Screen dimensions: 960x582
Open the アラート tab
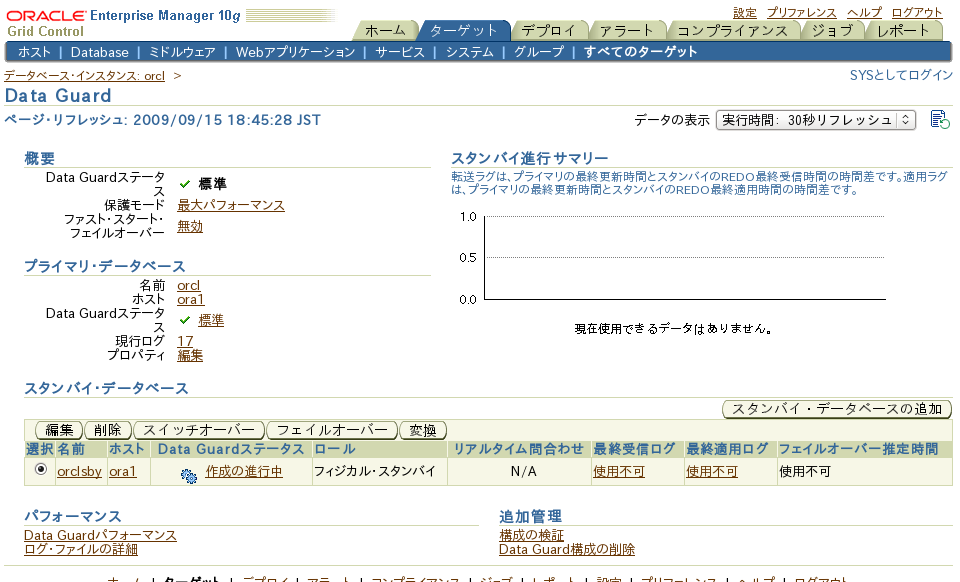tap(626, 30)
